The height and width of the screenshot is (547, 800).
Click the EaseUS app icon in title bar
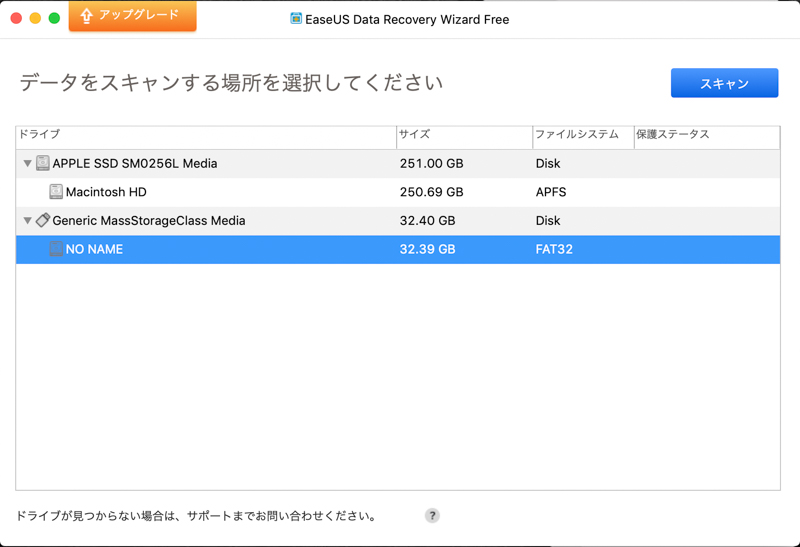click(296, 19)
